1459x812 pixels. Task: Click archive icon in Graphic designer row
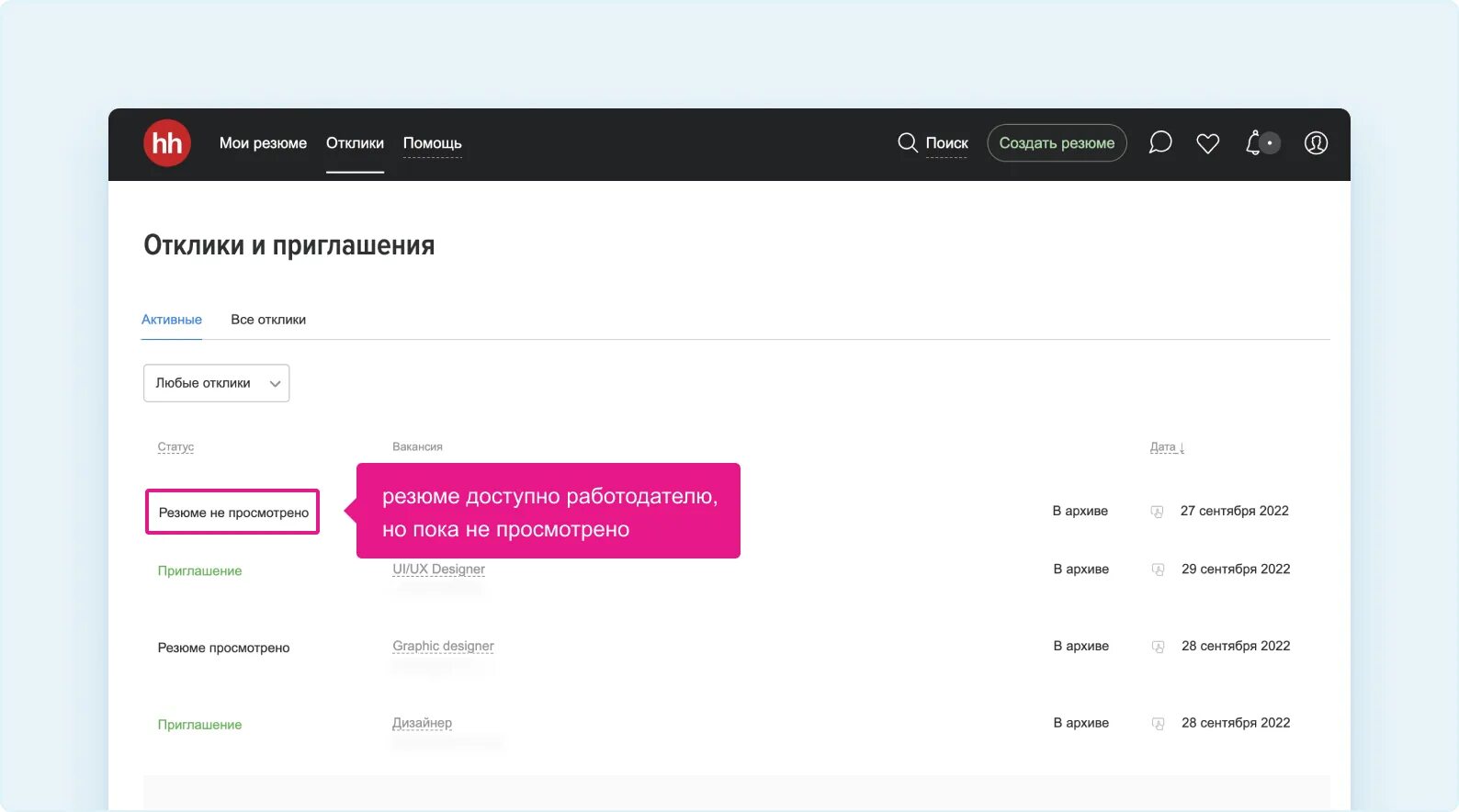(x=1159, y=647)
